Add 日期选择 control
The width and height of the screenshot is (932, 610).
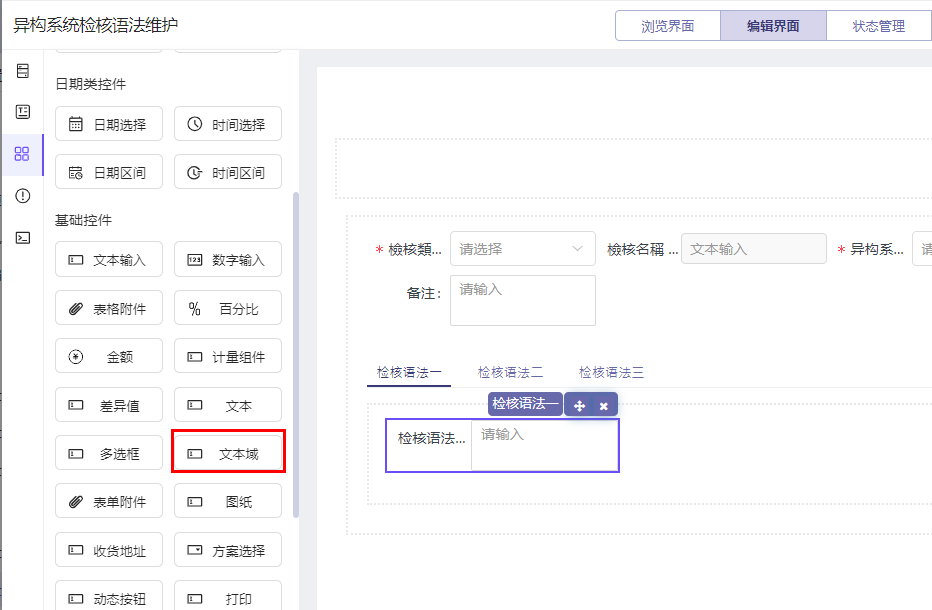(x=109, y=124)
